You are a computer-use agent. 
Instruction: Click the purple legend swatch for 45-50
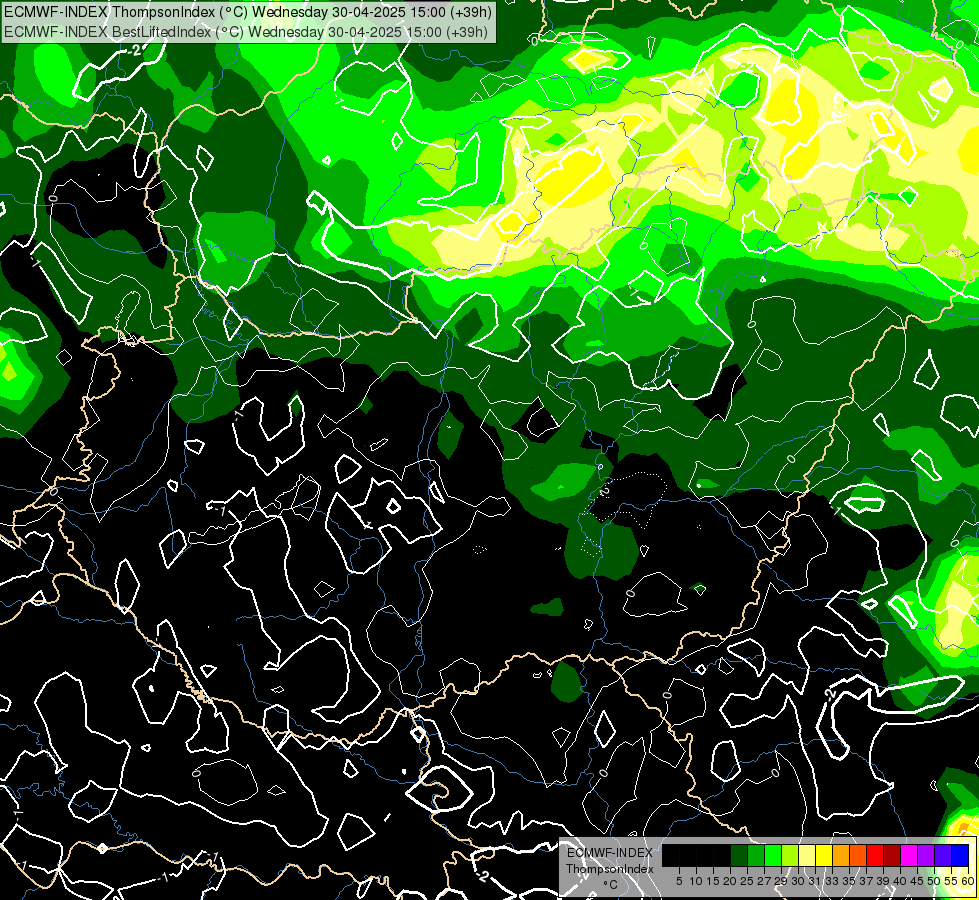[926, 856]
